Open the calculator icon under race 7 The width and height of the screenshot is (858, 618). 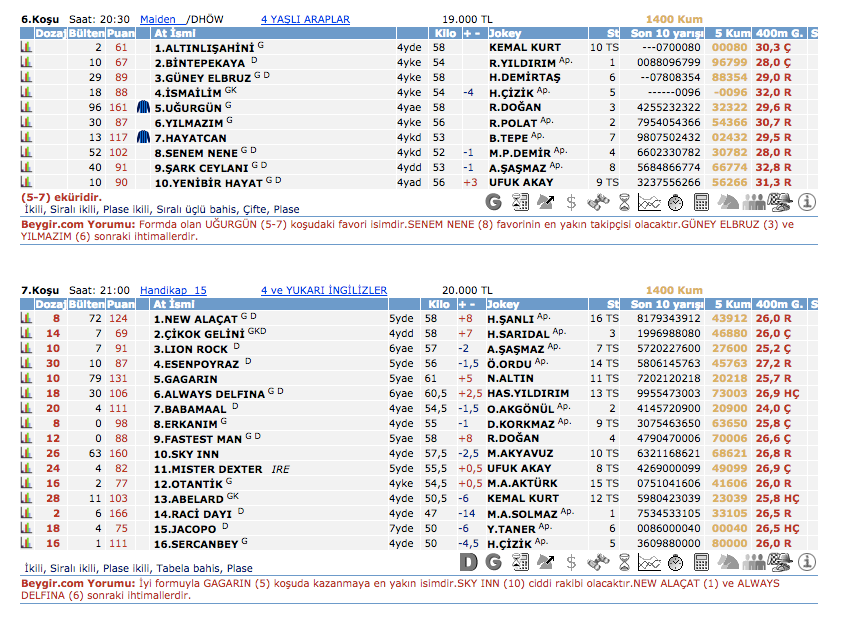[x=702, y=562]
